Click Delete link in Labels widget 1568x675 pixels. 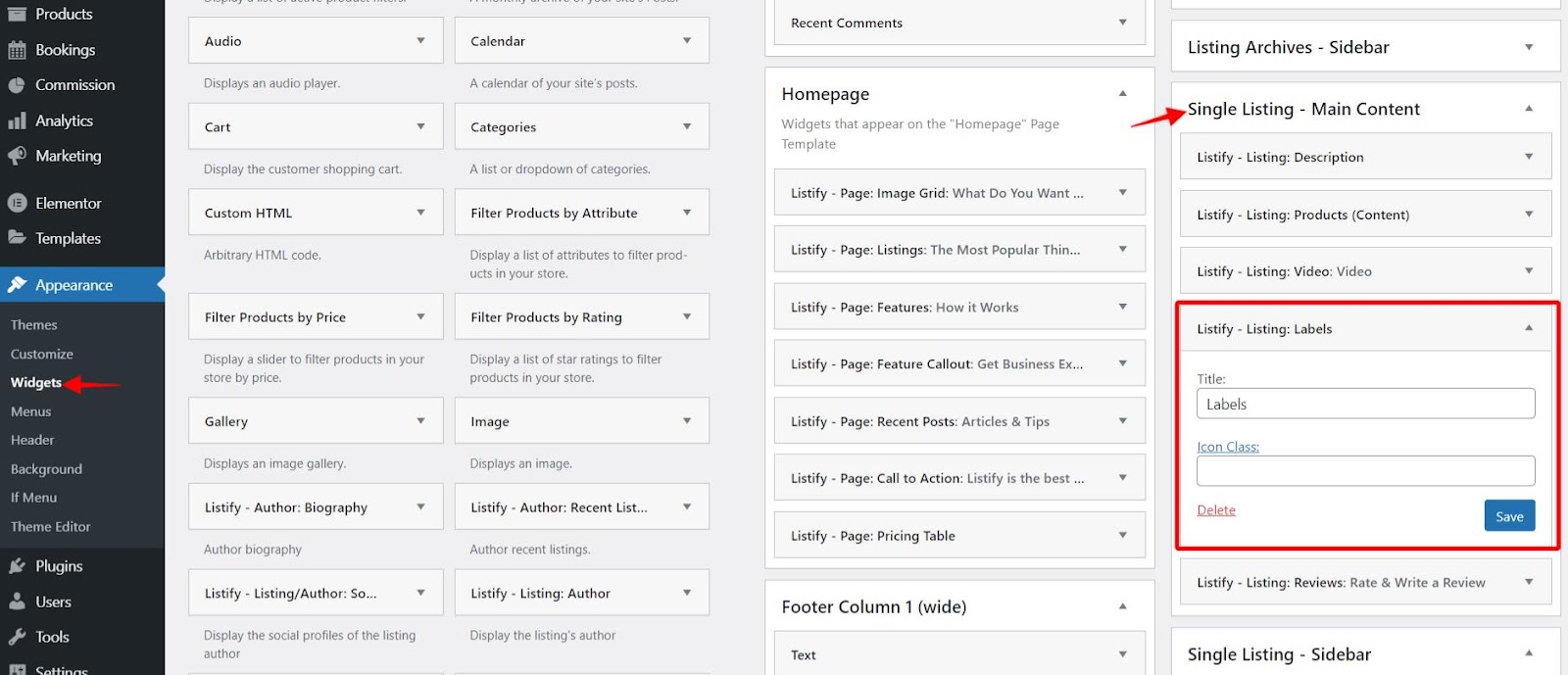[1216, 510]
